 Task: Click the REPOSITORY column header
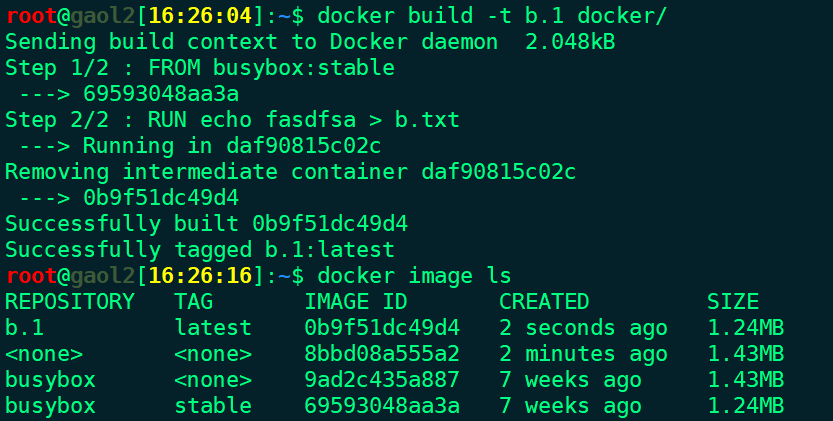tap(70, 302)
